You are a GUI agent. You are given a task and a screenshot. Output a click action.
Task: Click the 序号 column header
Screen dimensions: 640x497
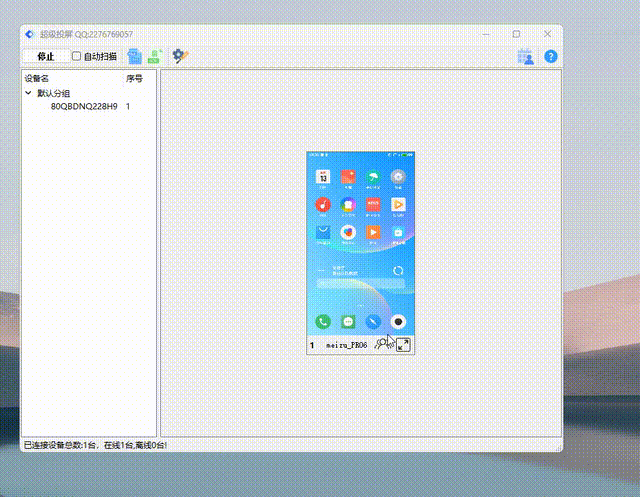(x=134, y=78)
